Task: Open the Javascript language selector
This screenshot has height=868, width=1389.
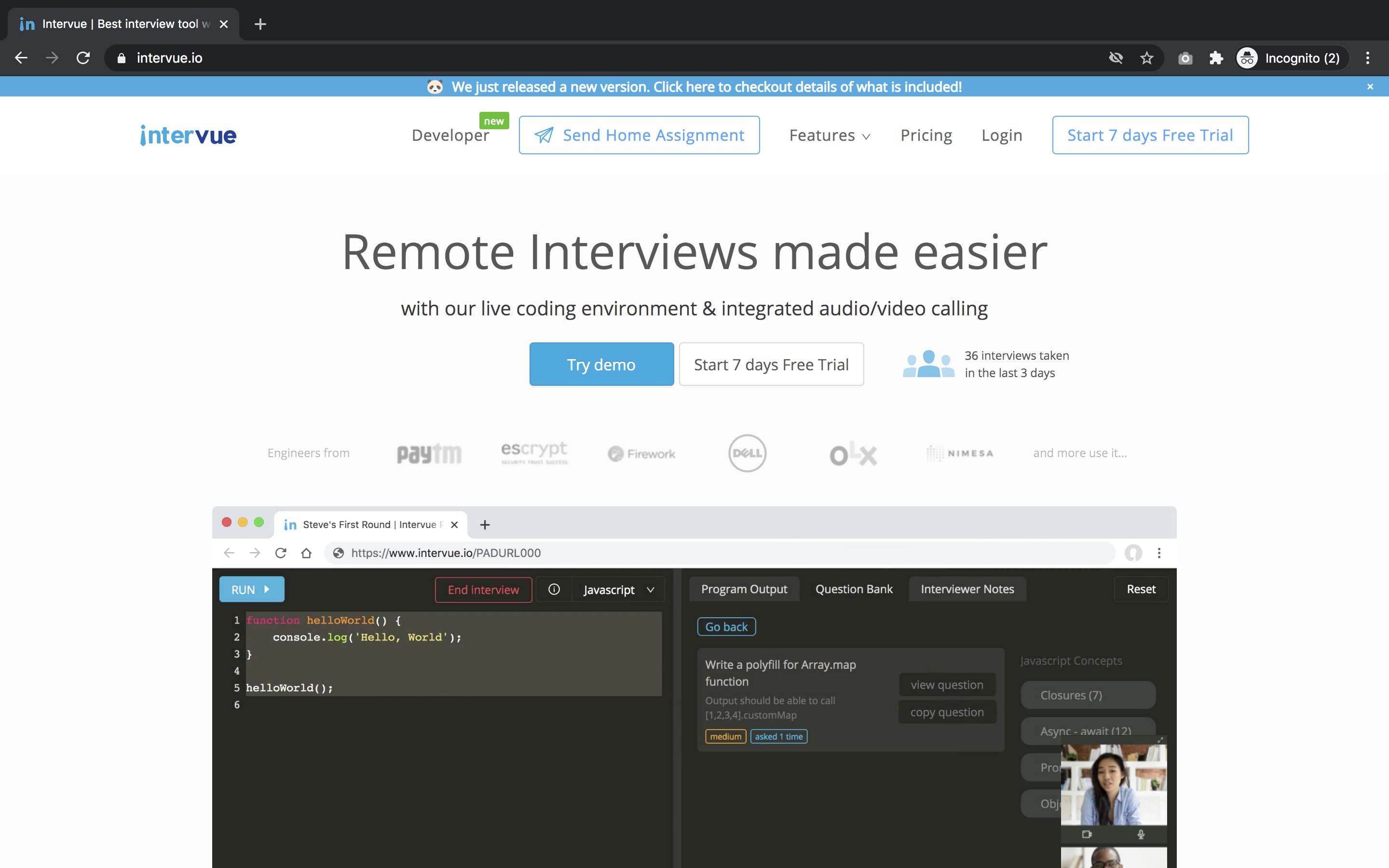Action: [618, 590]
